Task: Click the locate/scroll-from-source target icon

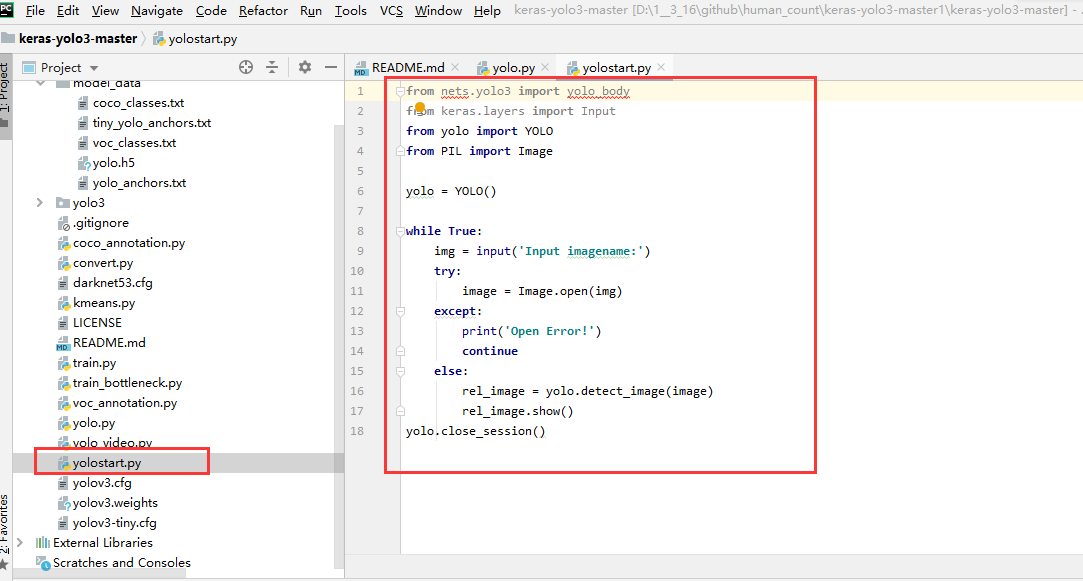Action: pyautogui.click(x=246, y=67)
